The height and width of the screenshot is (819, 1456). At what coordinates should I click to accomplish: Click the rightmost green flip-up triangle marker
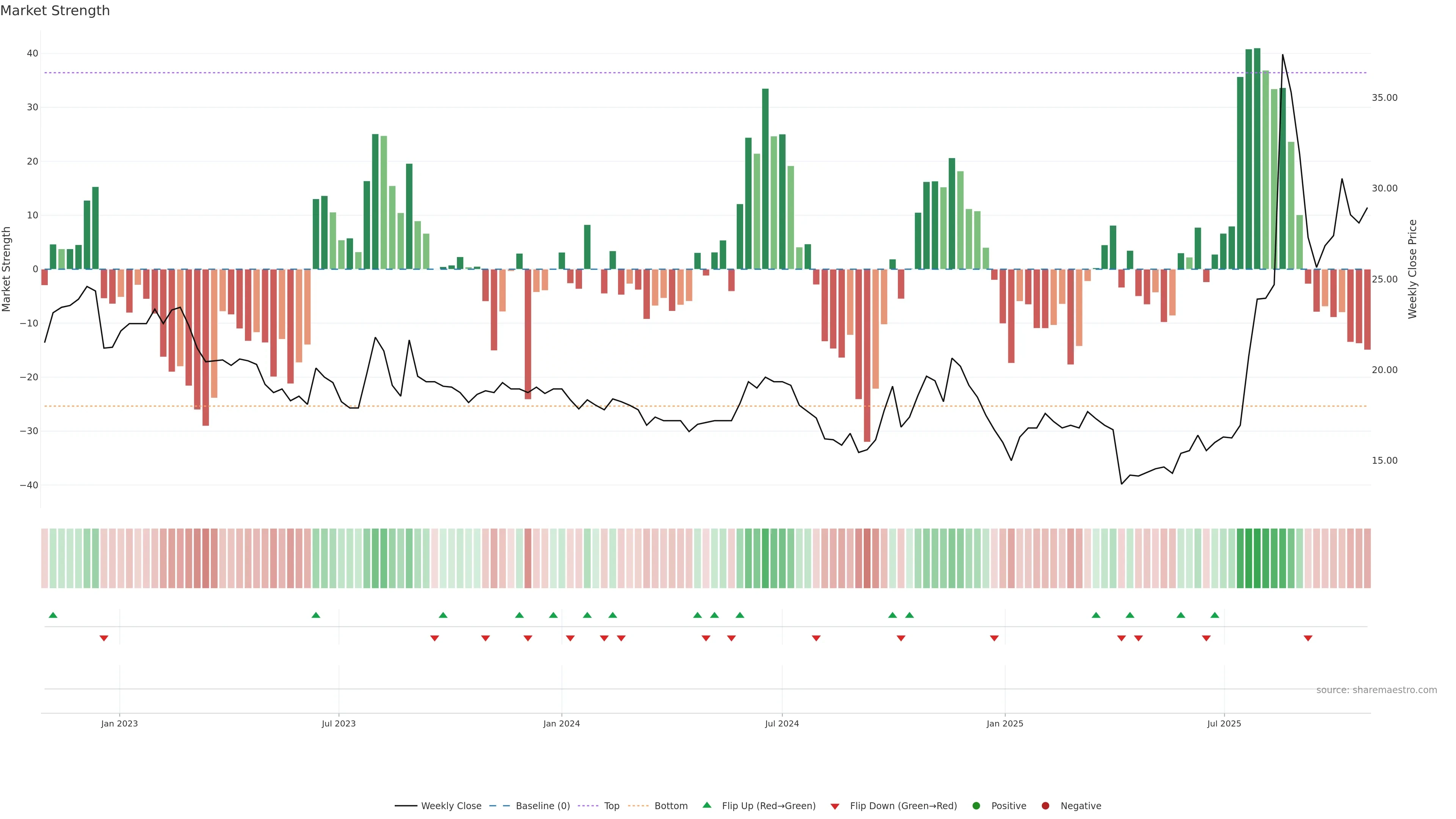[1214, 615]
